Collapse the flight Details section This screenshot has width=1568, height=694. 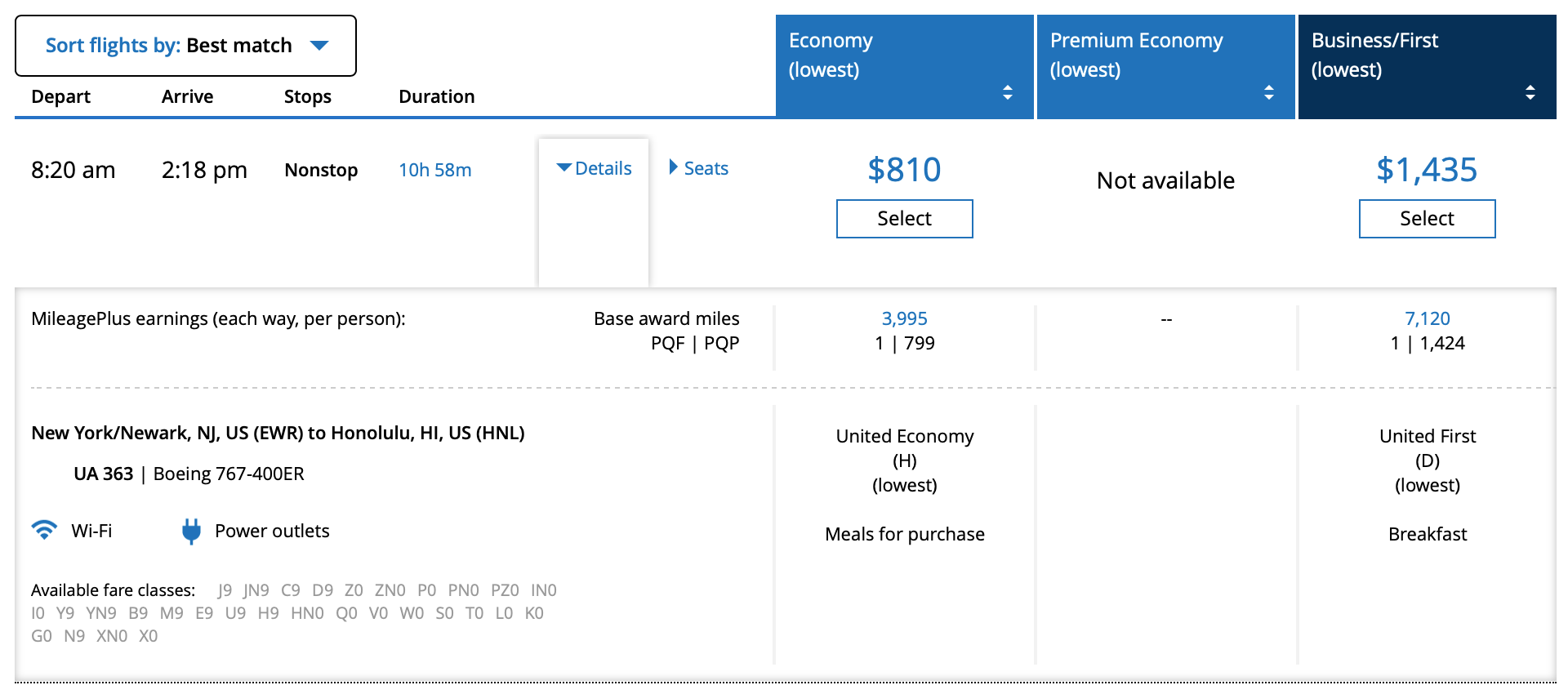coord(594,168)
